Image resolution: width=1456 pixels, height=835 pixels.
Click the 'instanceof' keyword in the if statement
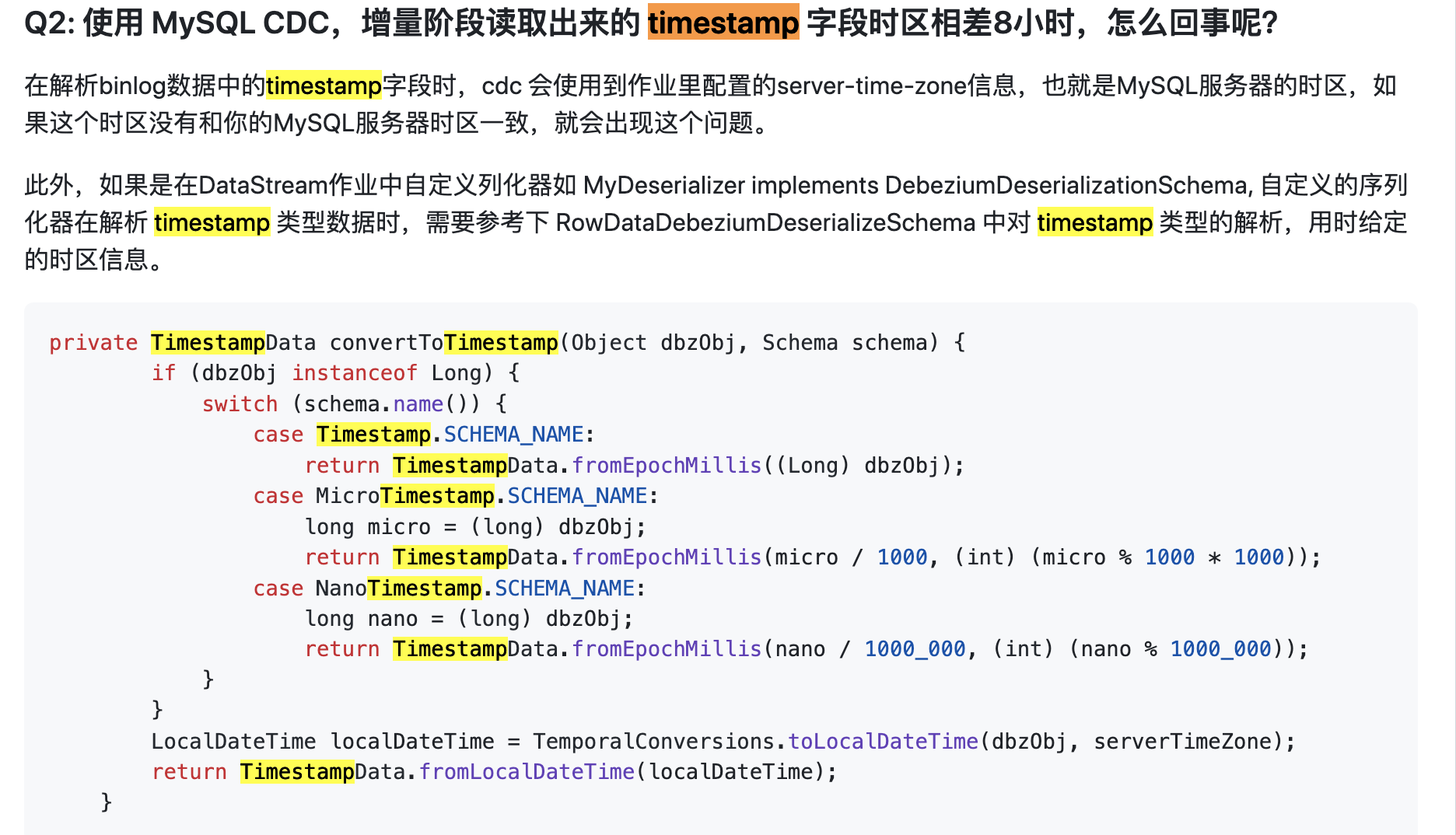355,373
